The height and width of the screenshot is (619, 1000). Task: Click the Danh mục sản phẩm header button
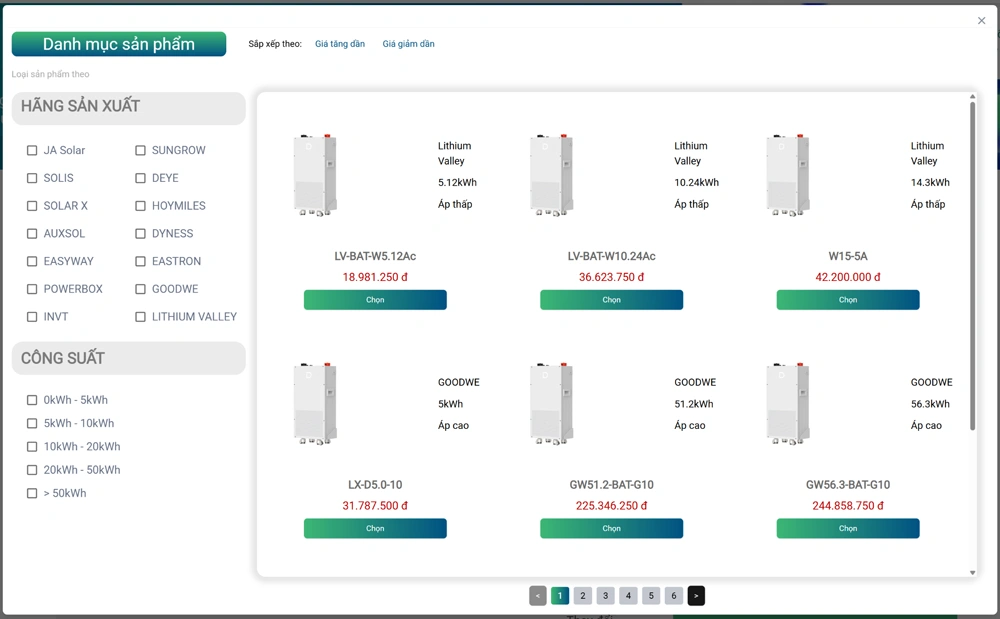click(119, 44)
